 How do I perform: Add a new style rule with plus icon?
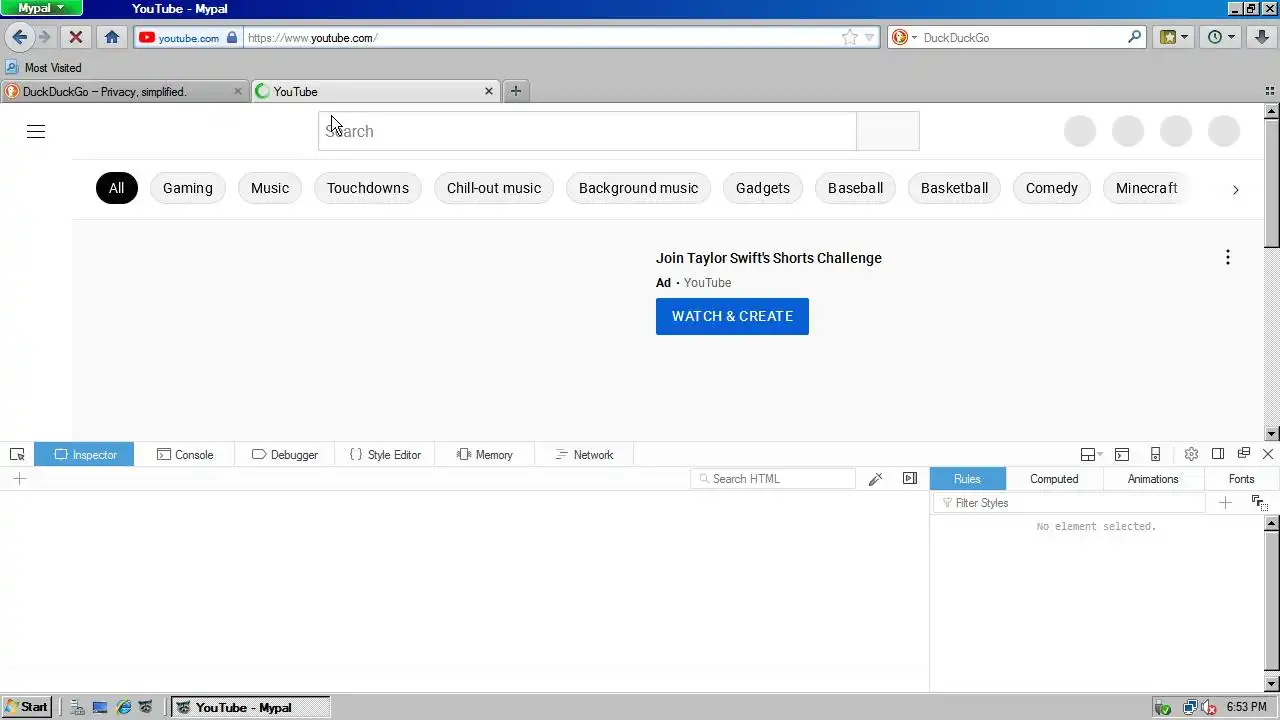pyautogui.click(x=1225, y=503)
